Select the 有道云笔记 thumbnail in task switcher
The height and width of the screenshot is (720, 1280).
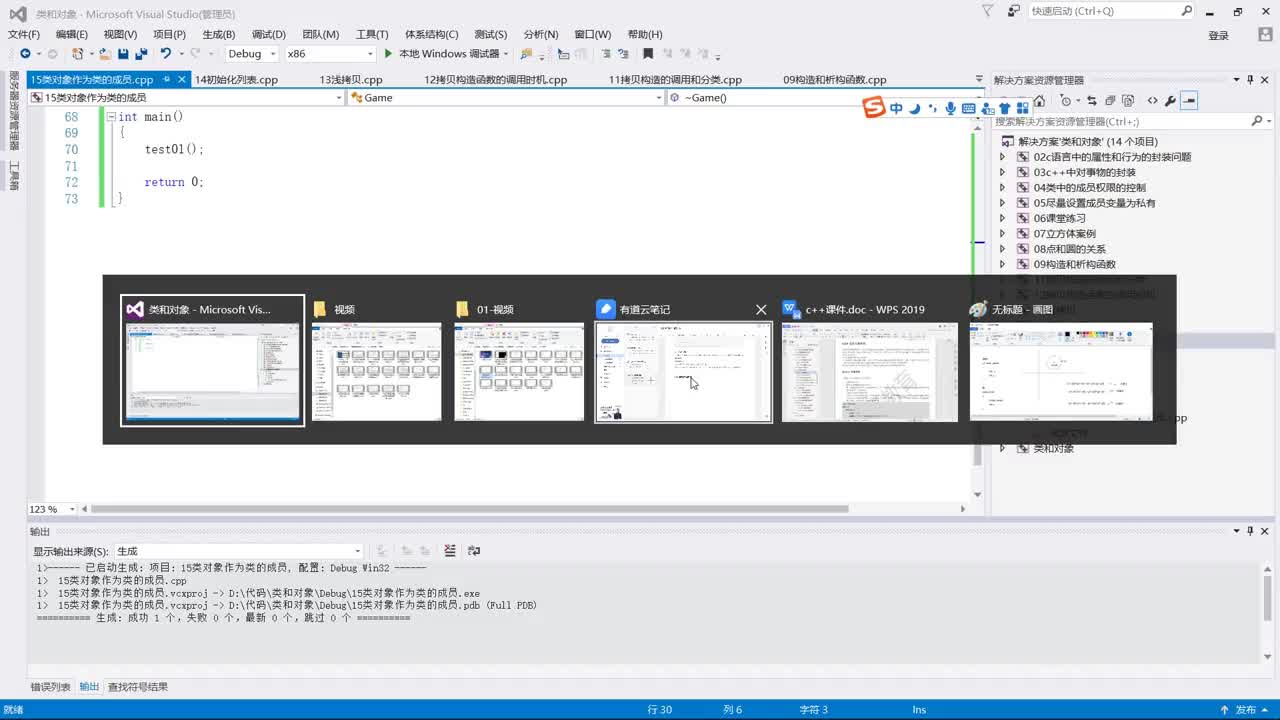(x=684, y=372)
